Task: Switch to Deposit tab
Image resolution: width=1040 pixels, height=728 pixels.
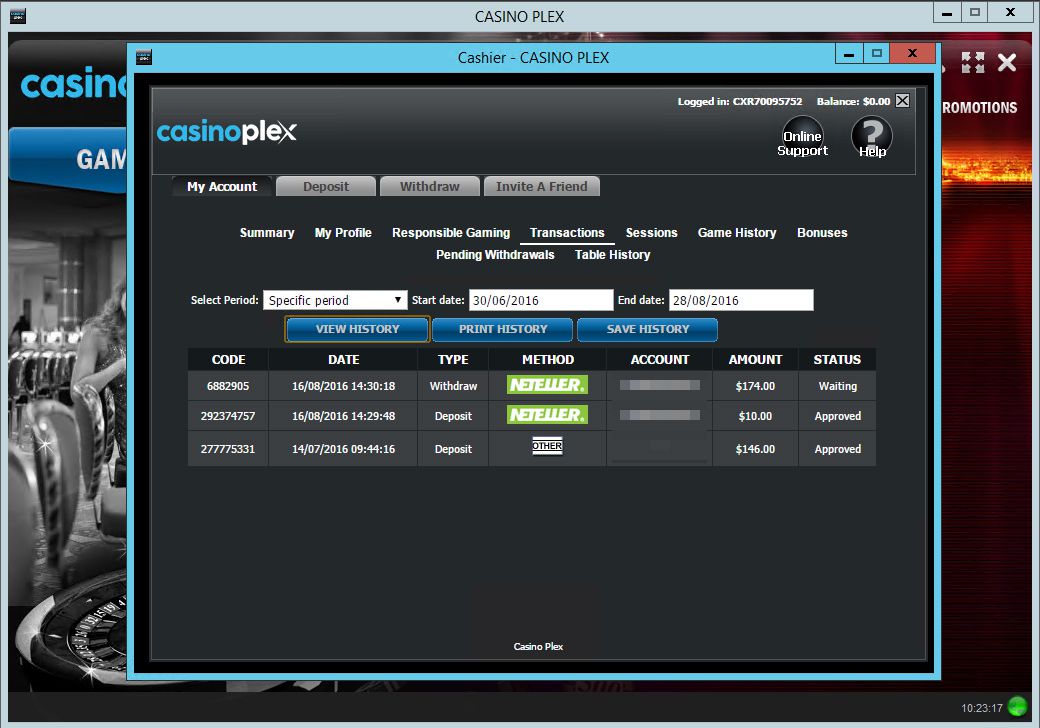Action: click(326, 186)
